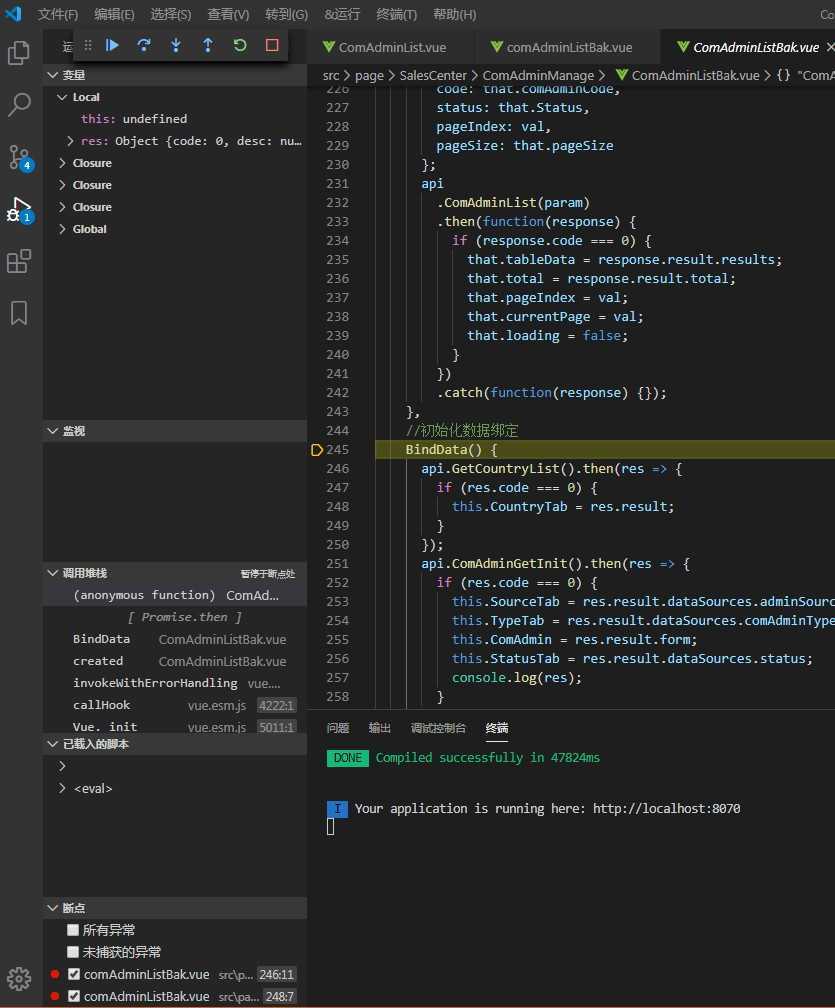Viewport: 835px width, 1008px height.
Task: Open the Manage settings gear
Action: [x=19, y=978]
